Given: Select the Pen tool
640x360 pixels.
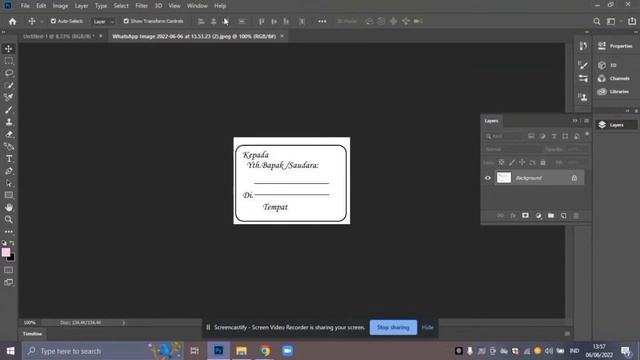Looking at the screenshot, I should click(9, 171).
